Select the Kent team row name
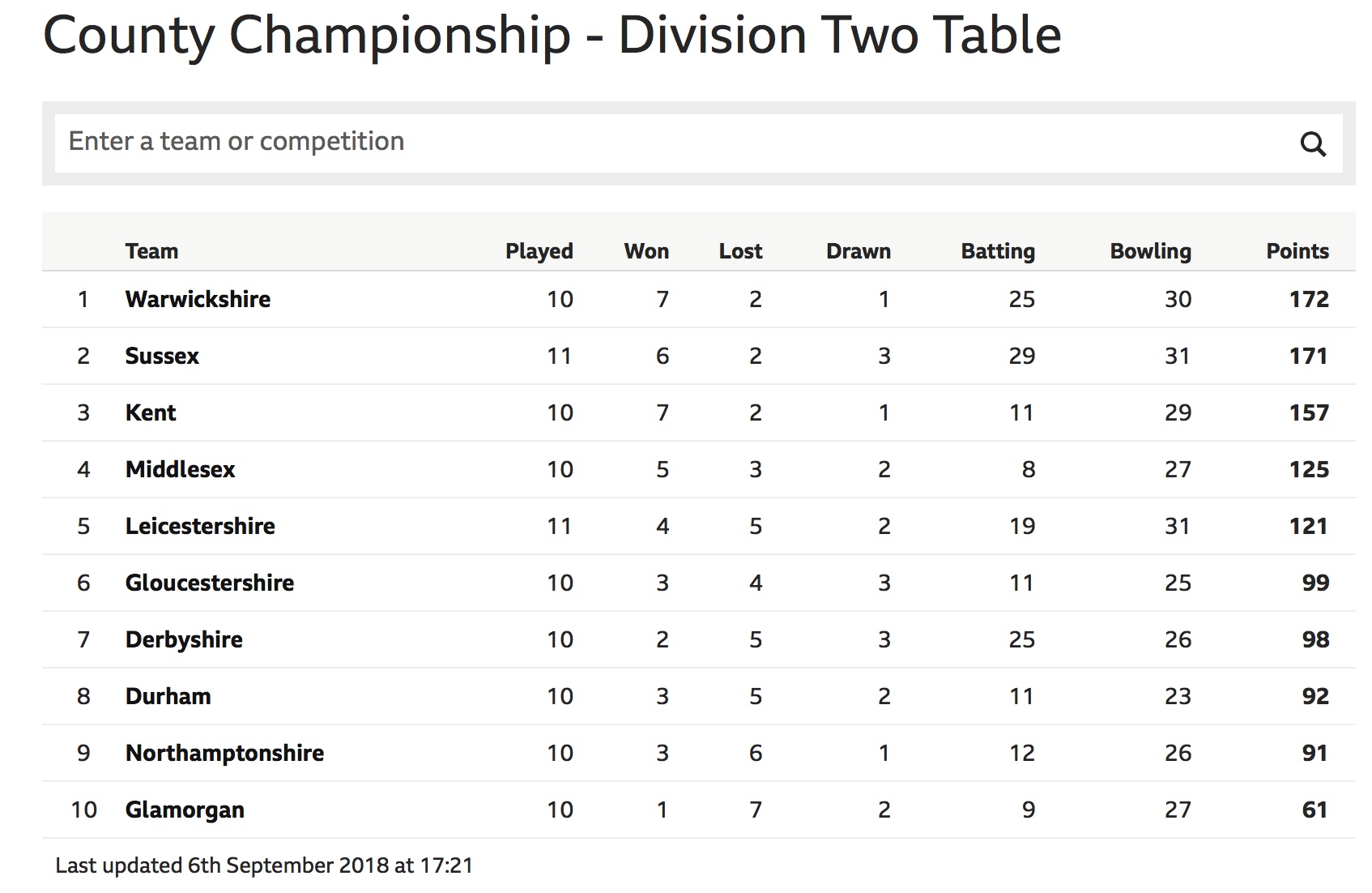 coord(151,412)
